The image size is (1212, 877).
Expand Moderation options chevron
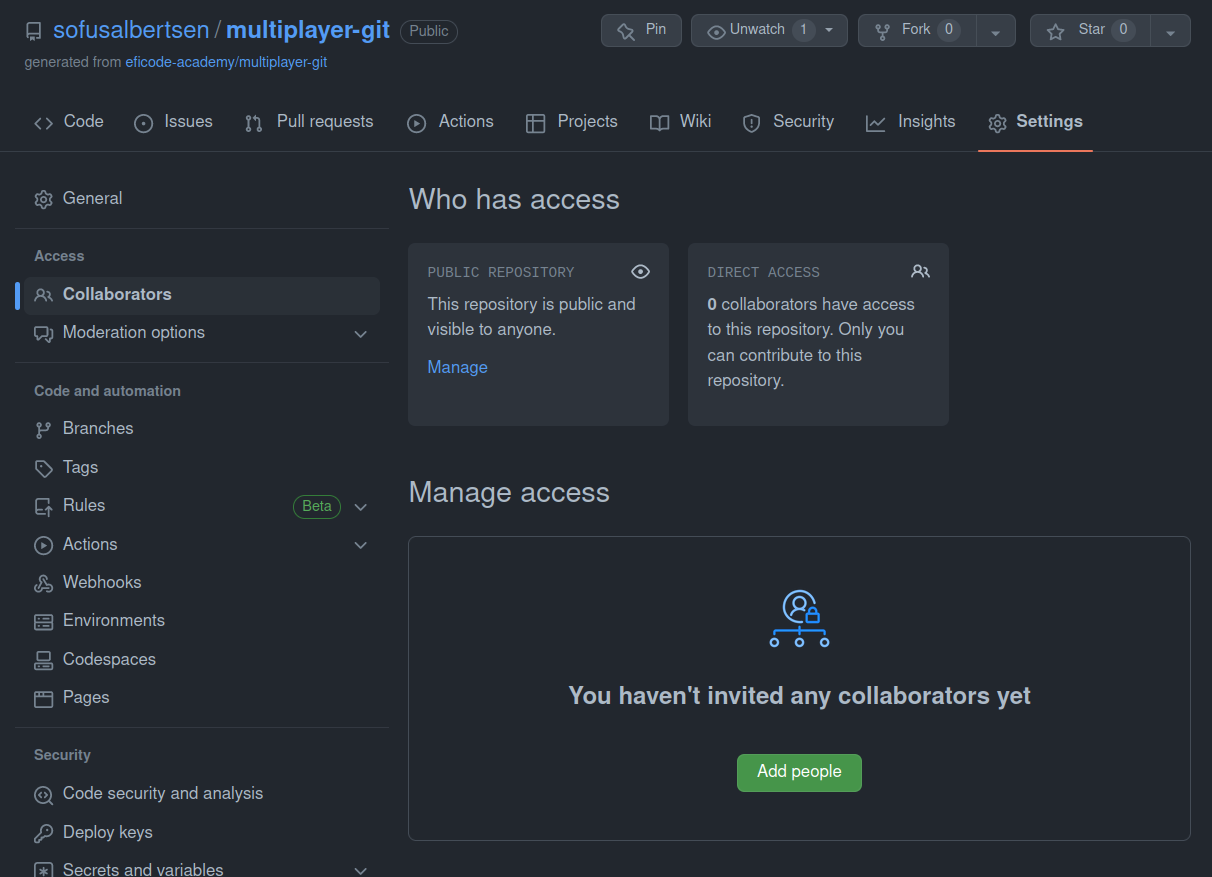[x=361, y=334]
